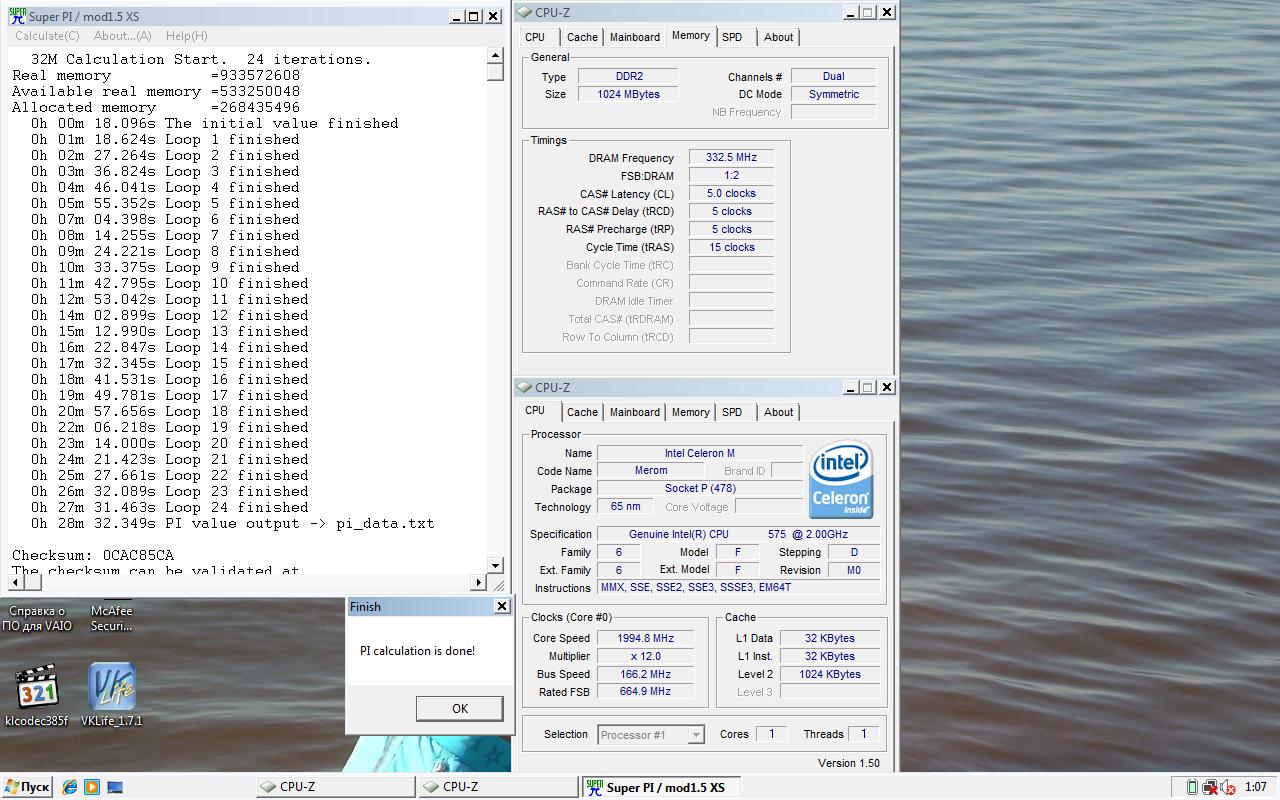
Task: Click the DRAM Frequency value 332.5 MHz
Action: tap(731, 158)
